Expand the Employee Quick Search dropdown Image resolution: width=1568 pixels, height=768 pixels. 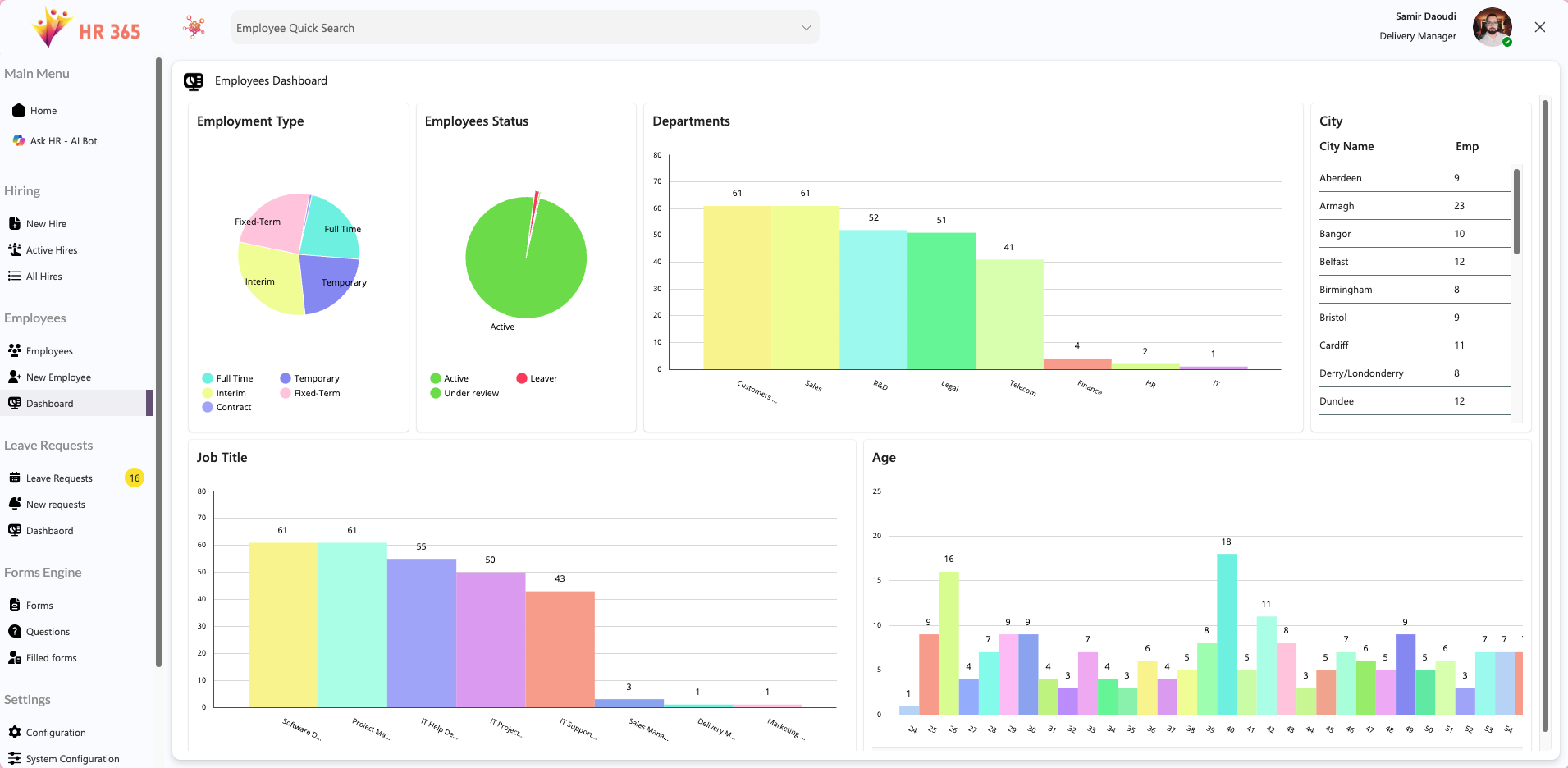805,27
